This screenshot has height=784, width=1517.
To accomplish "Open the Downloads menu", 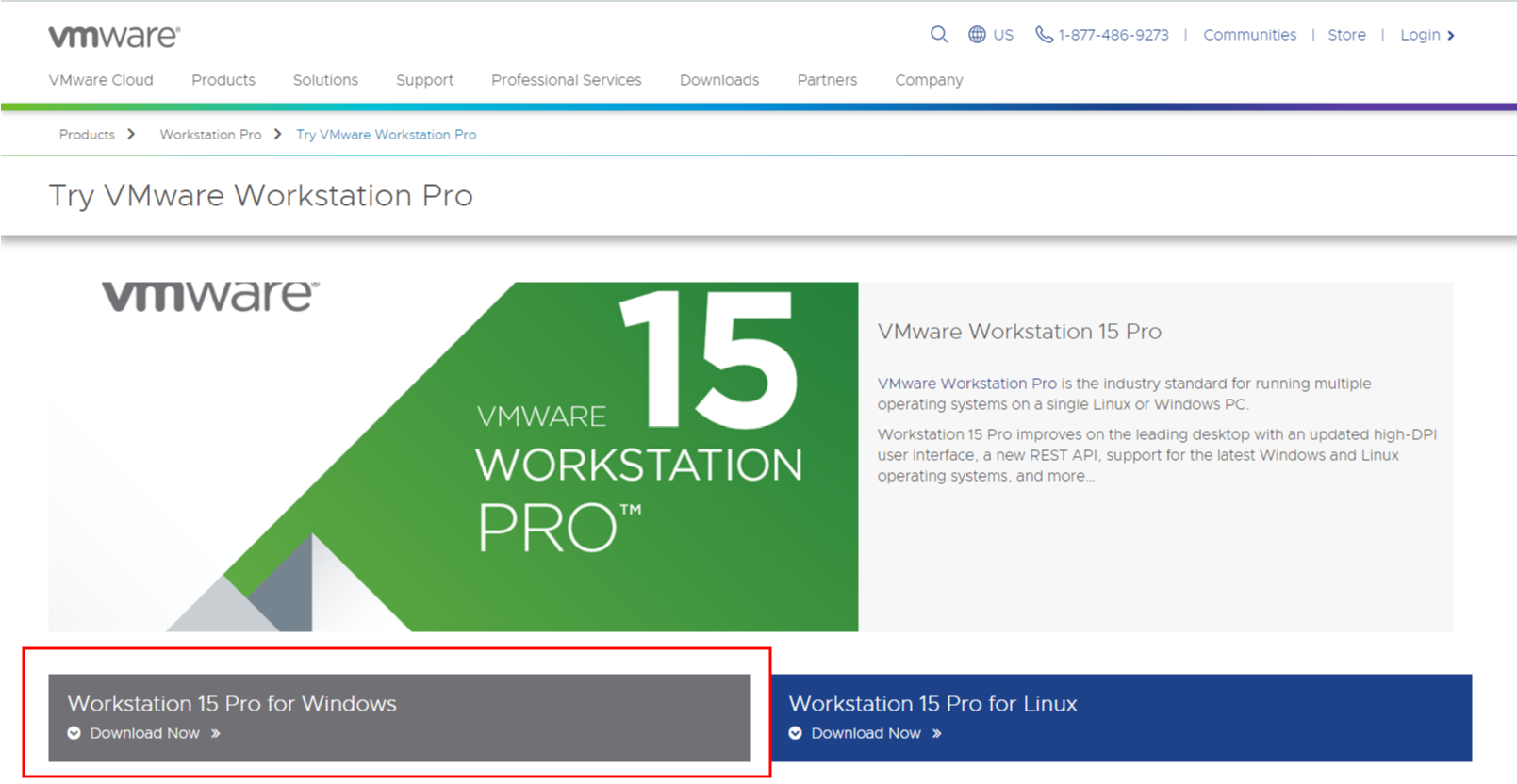I will click(719, 80).
